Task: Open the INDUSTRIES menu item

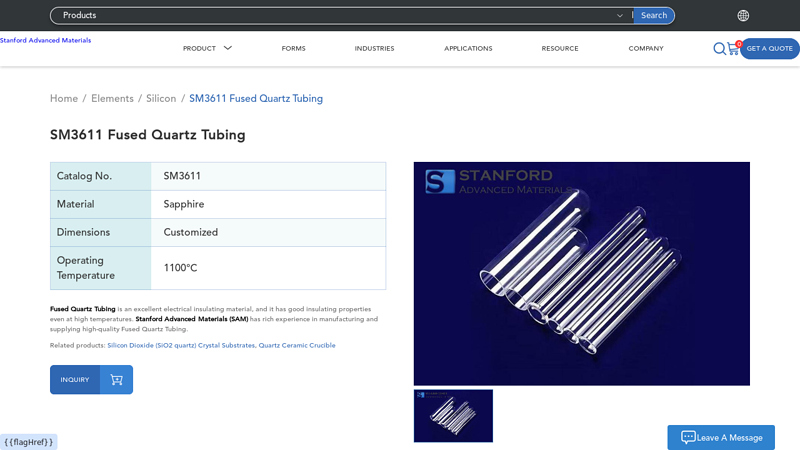Action: tap(374, 48)
